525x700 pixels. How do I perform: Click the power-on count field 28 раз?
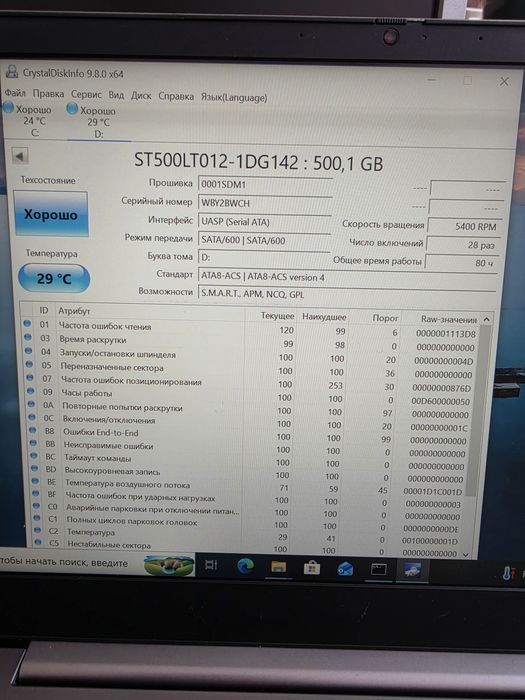point(463,245)
